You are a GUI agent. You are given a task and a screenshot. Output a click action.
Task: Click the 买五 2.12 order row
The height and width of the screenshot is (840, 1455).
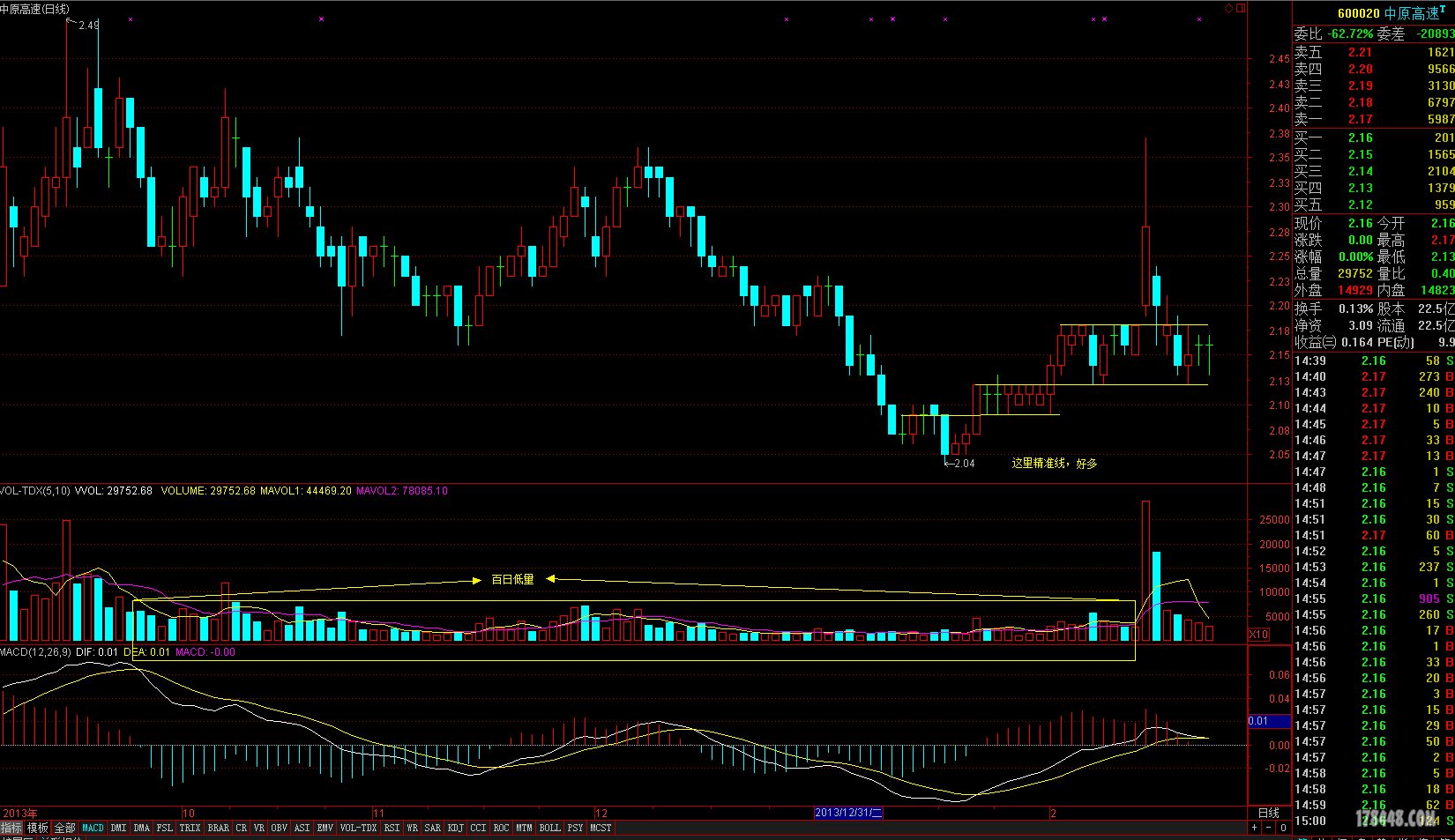point(1374,204)
